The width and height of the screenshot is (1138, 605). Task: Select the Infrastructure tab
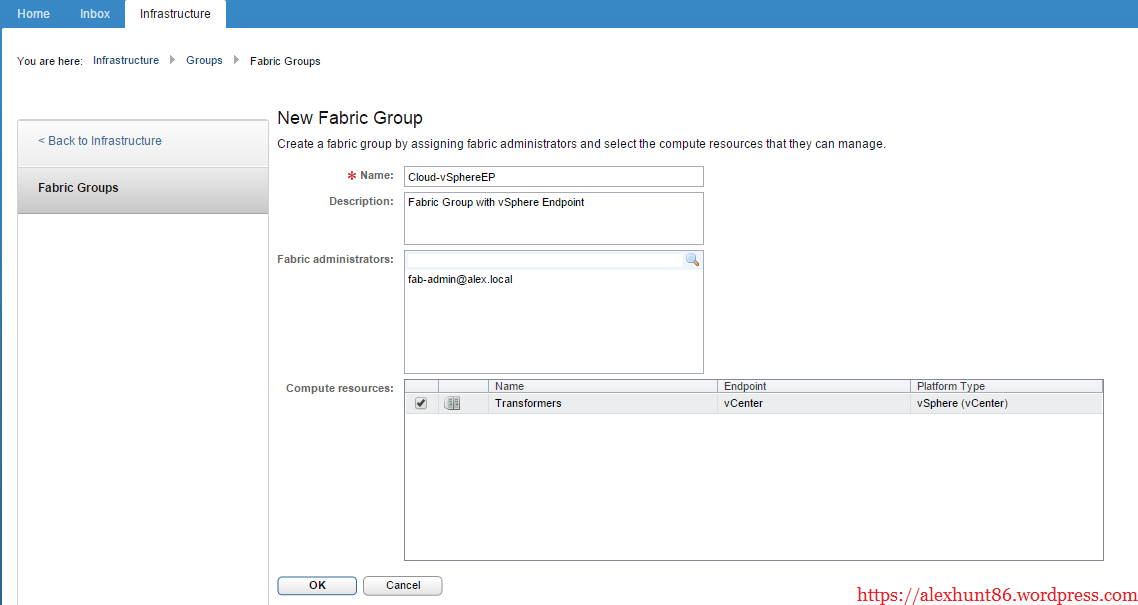(x=175, y=14)
